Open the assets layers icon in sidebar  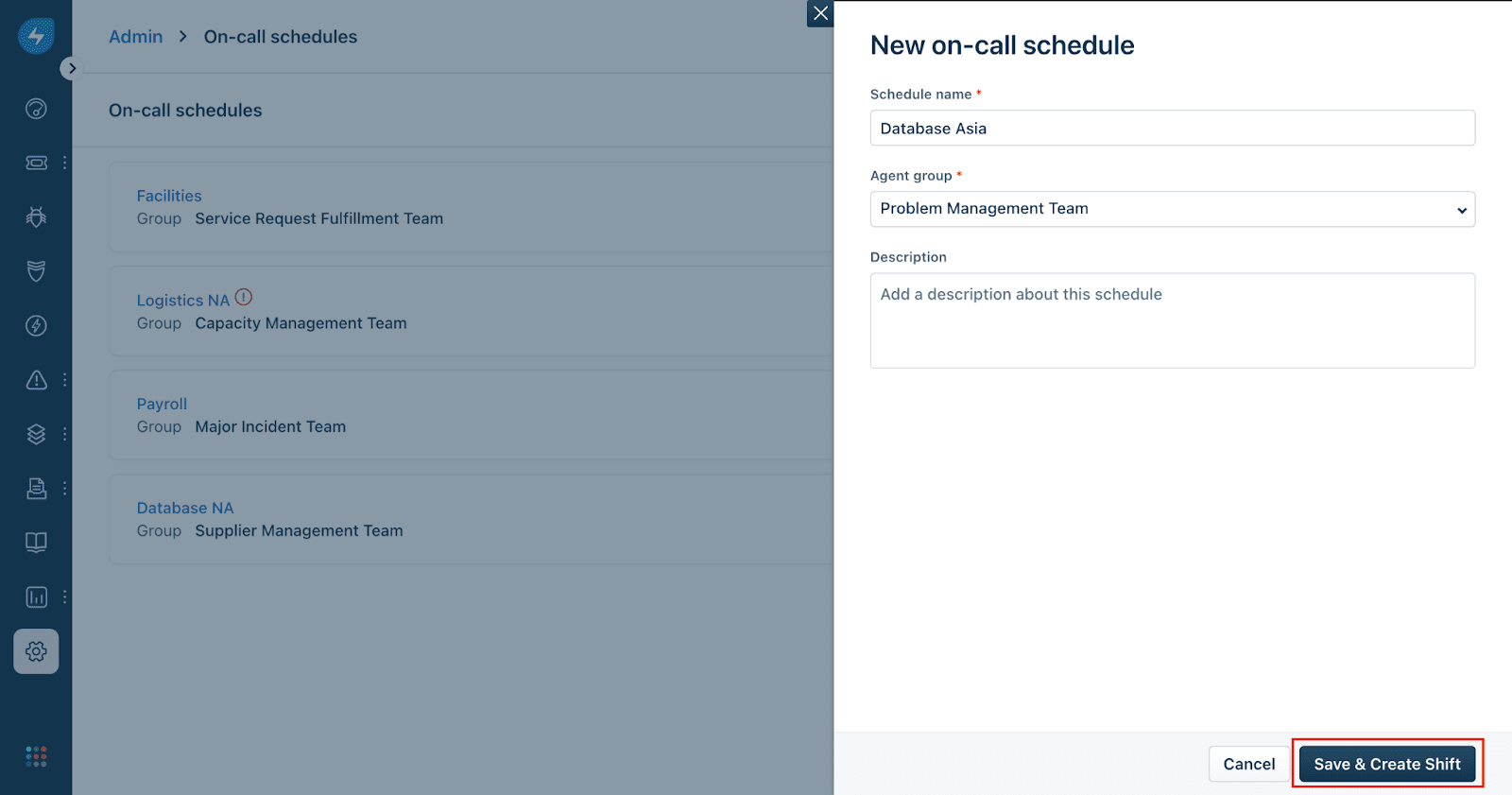coord(36,434)
